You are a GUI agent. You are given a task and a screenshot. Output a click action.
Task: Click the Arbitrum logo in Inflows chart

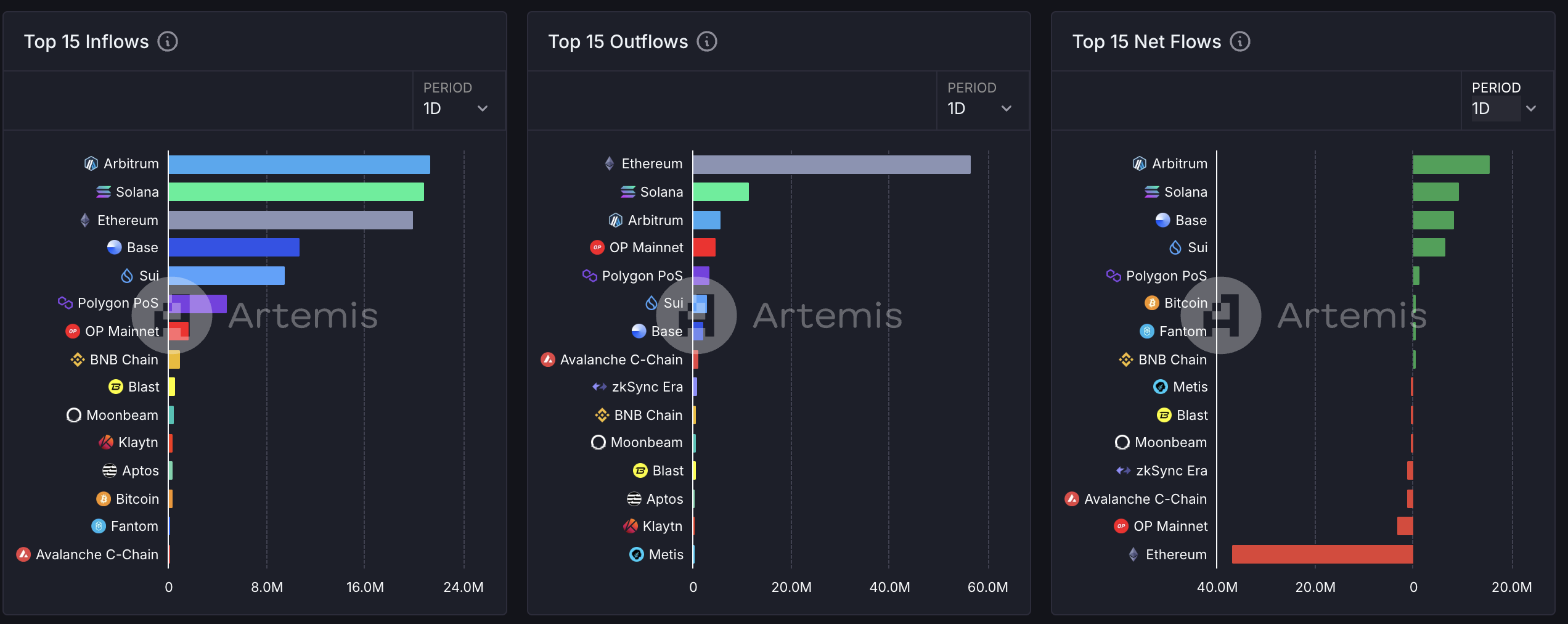[91, 164]
